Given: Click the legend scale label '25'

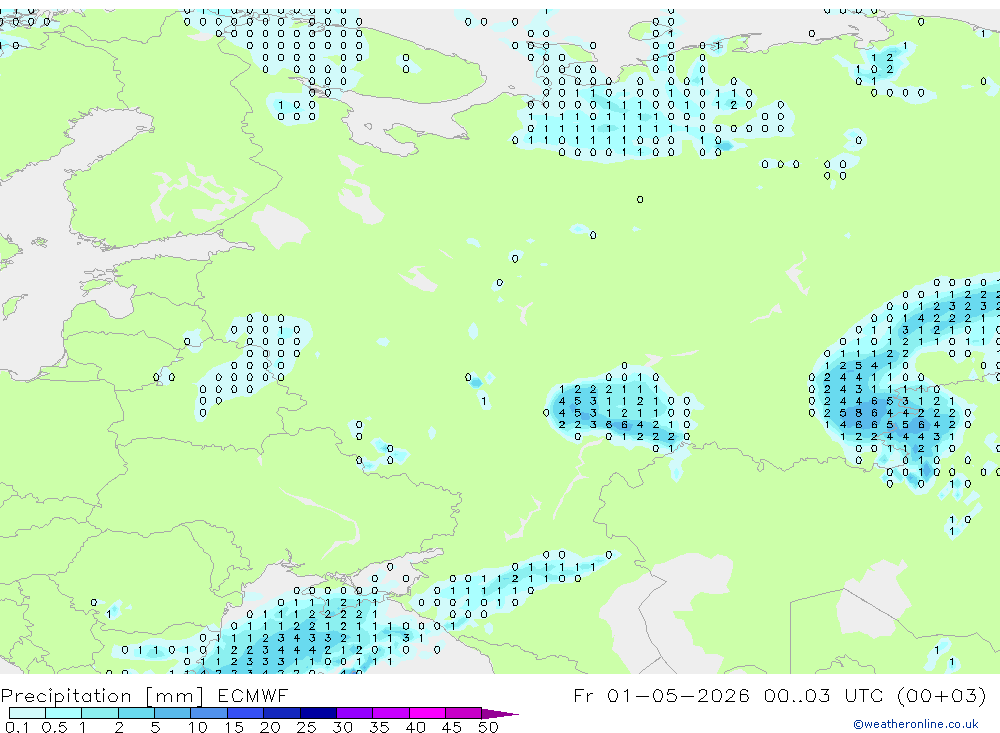Looking at the screenshot, I should [x=307, y=727].
